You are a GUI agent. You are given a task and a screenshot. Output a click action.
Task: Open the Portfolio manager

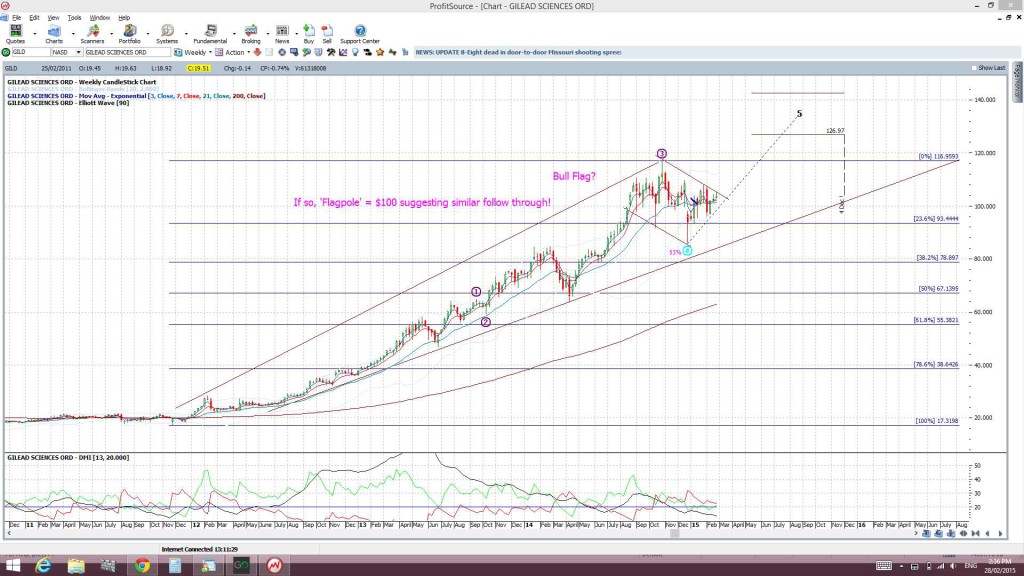click(129, 34)
